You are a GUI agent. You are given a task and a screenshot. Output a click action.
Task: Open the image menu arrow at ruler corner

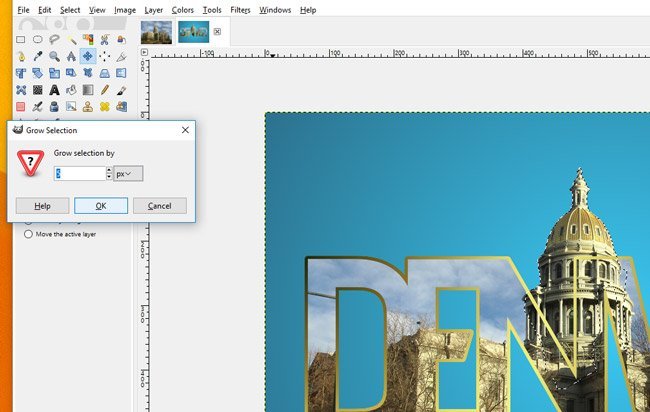[144, 52]
